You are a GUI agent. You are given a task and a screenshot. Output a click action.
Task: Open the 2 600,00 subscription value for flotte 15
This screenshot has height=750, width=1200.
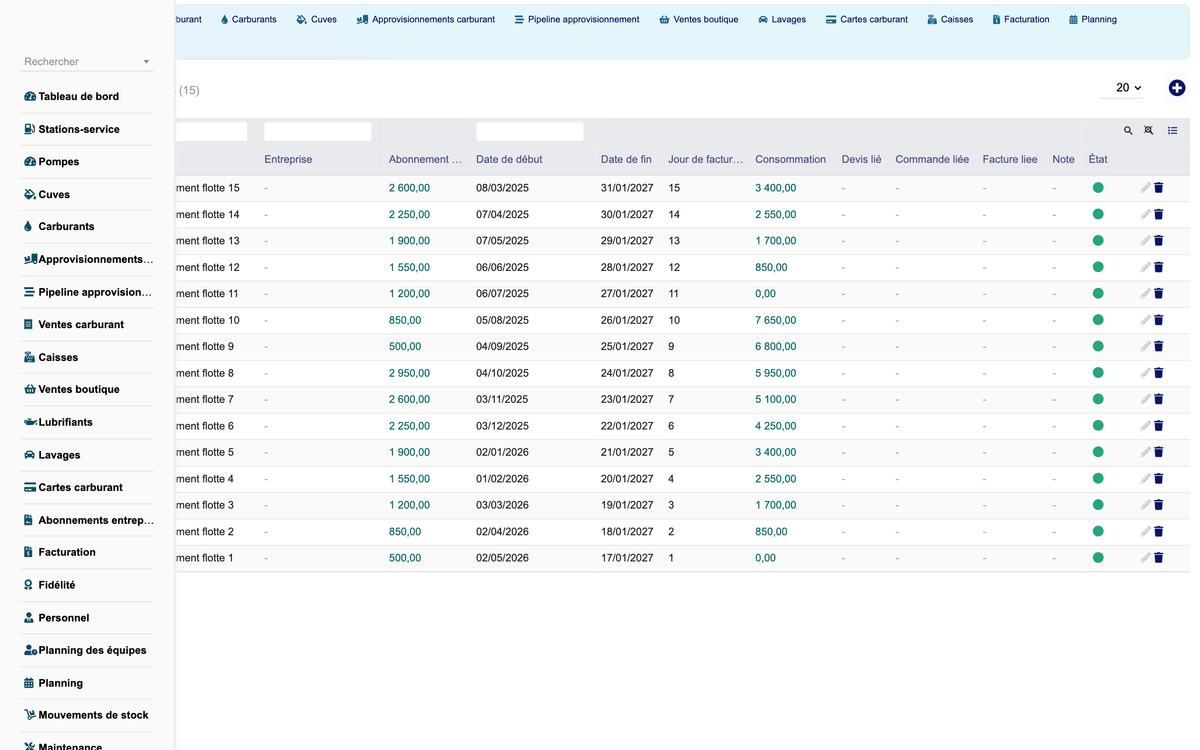pos(409,188)
